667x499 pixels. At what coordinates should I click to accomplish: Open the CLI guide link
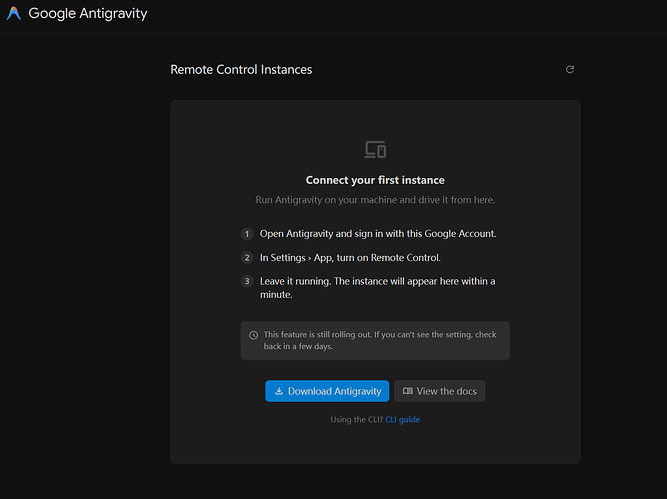[x=402, y=419]
